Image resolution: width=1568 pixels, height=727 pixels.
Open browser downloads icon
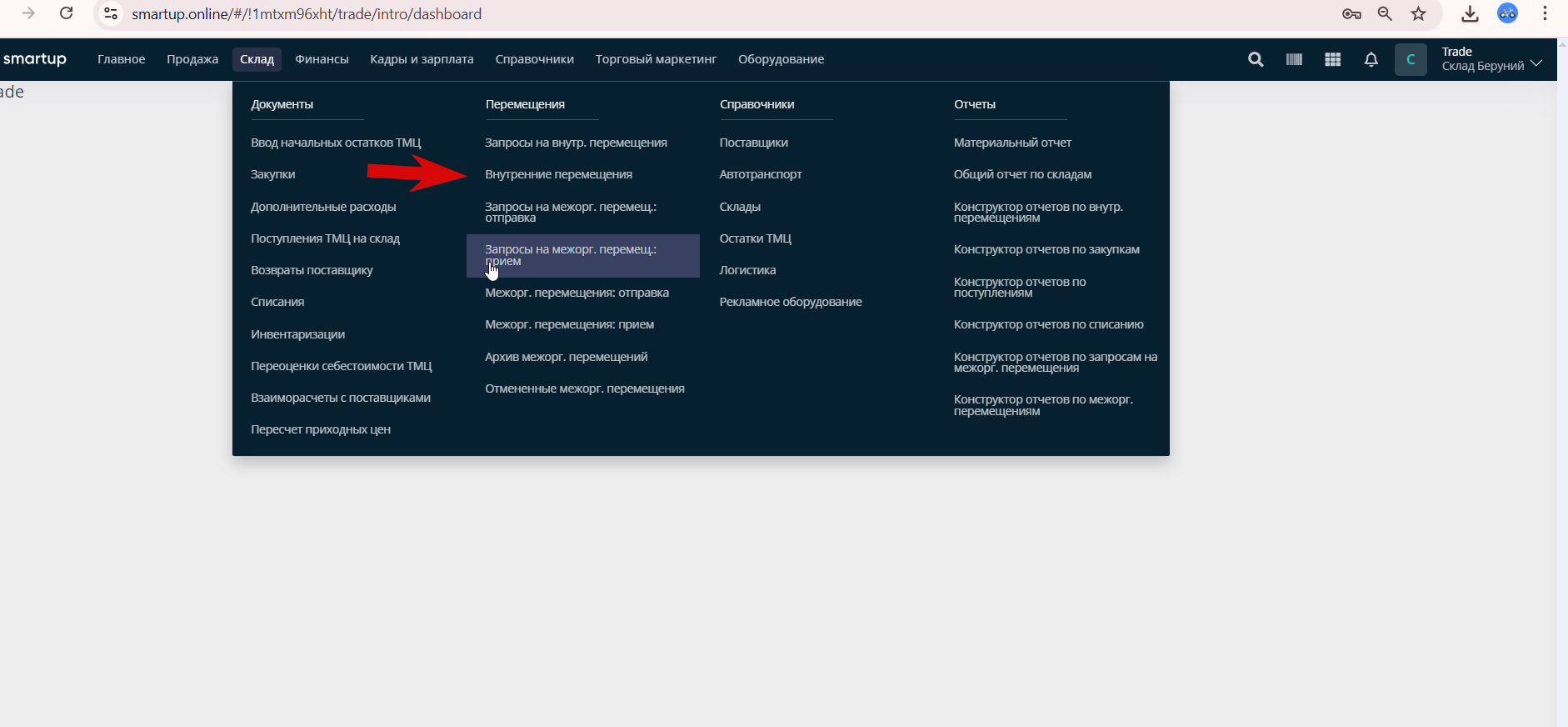click(1470, 13)
